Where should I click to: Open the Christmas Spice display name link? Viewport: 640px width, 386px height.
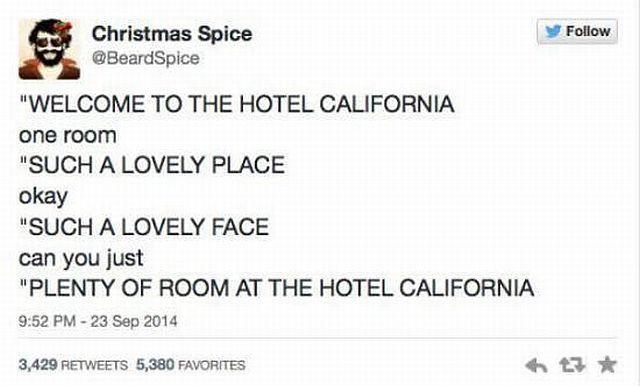[x=172, y=33]
